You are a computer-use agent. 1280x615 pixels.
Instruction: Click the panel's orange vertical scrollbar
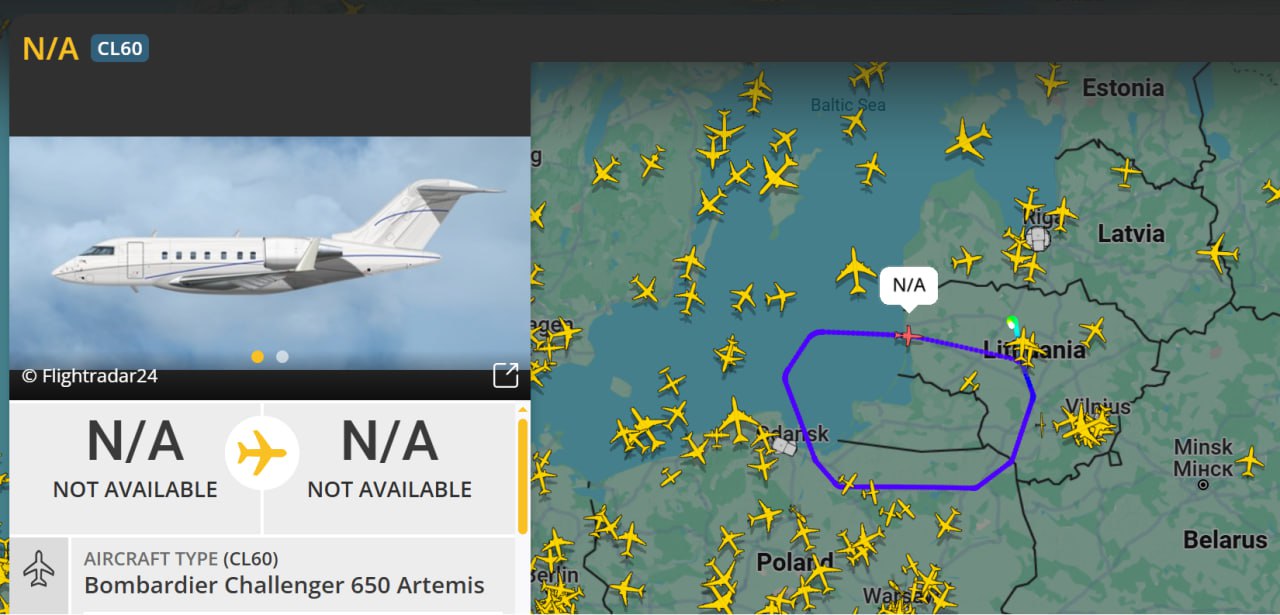522,475
